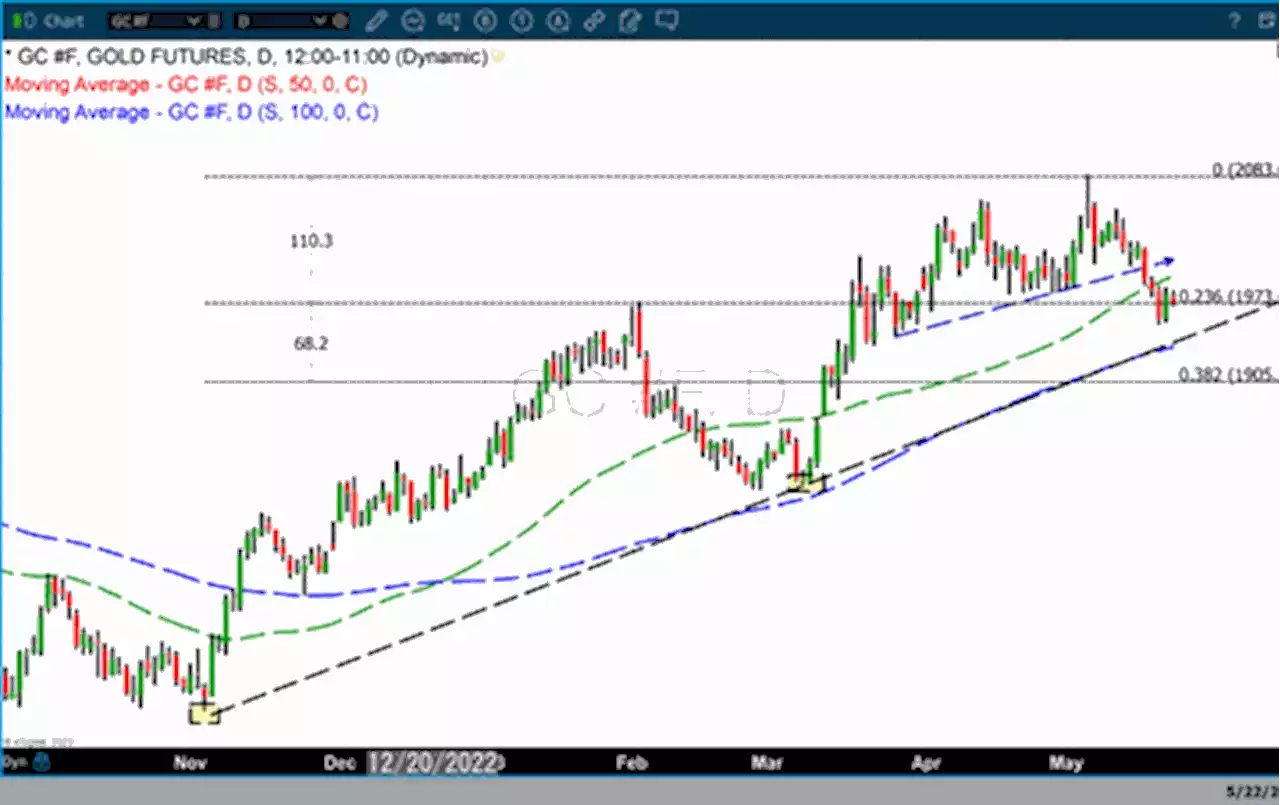
Task: Click the 0 (2083) Fibonacci level label
Action: [x=1244, y=170]
